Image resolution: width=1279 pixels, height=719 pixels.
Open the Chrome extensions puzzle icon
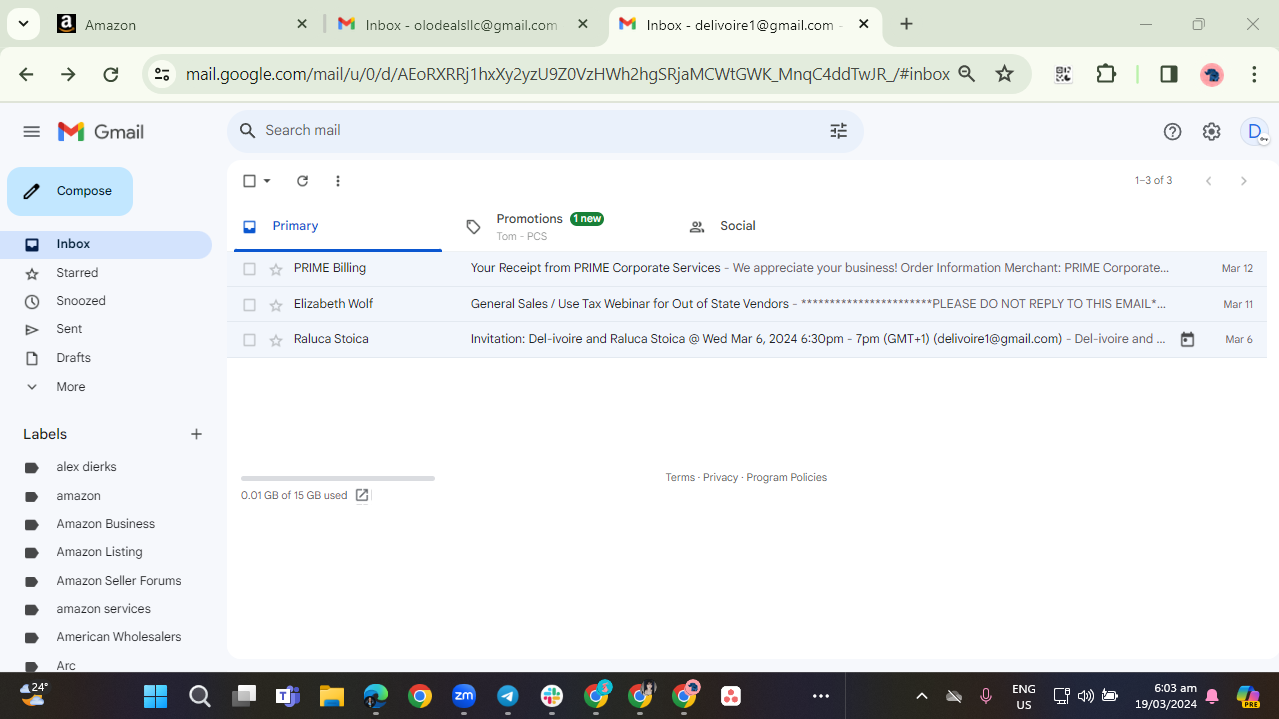point(1106,74)
